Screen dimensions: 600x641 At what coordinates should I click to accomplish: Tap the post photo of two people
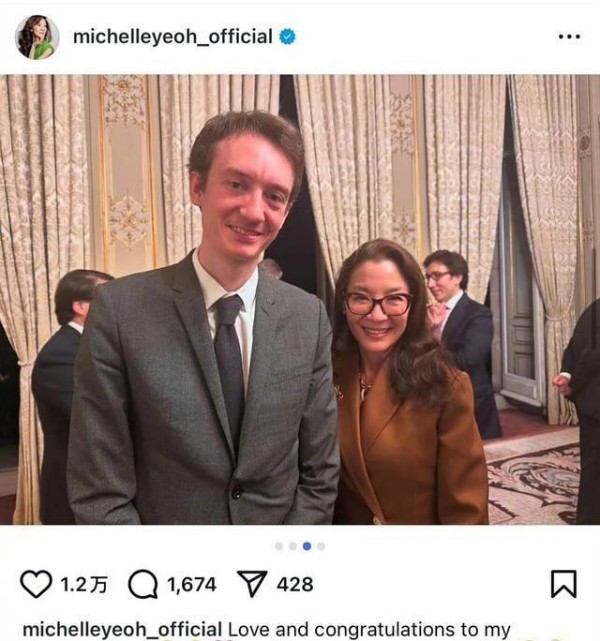(x=300, y=300)
